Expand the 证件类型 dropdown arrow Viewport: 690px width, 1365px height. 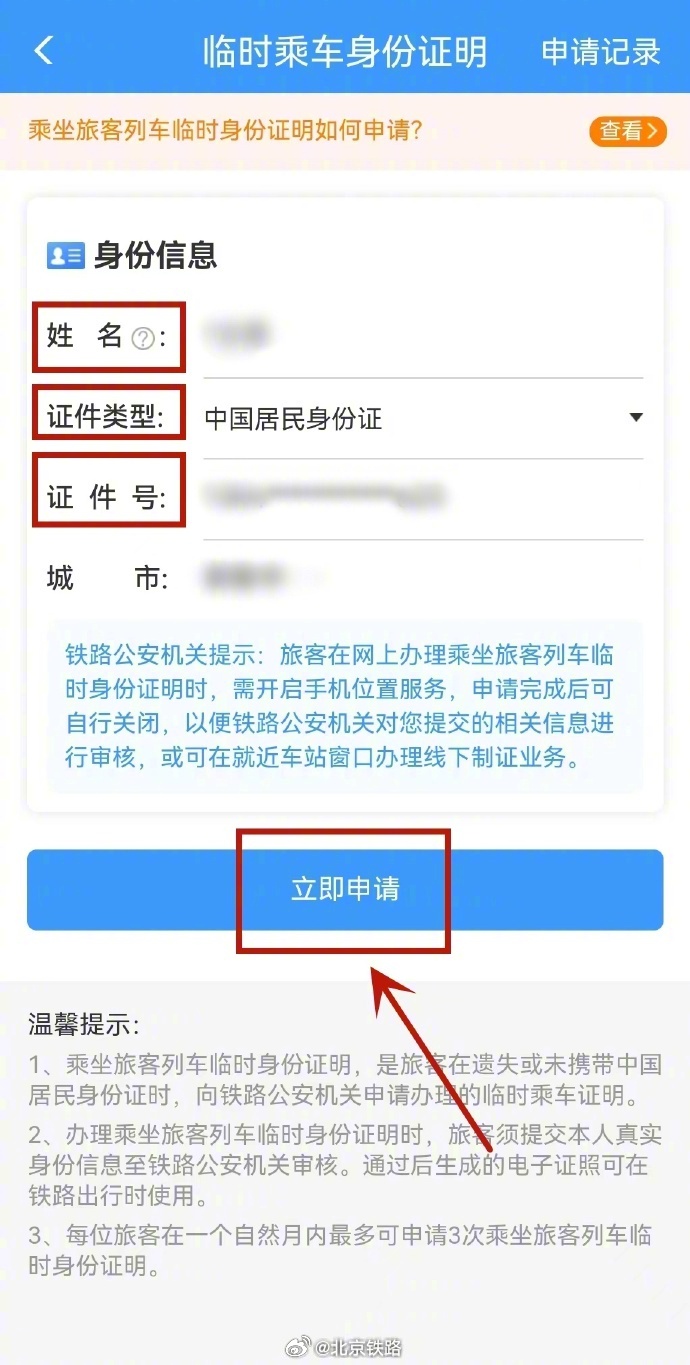[635, 417]
